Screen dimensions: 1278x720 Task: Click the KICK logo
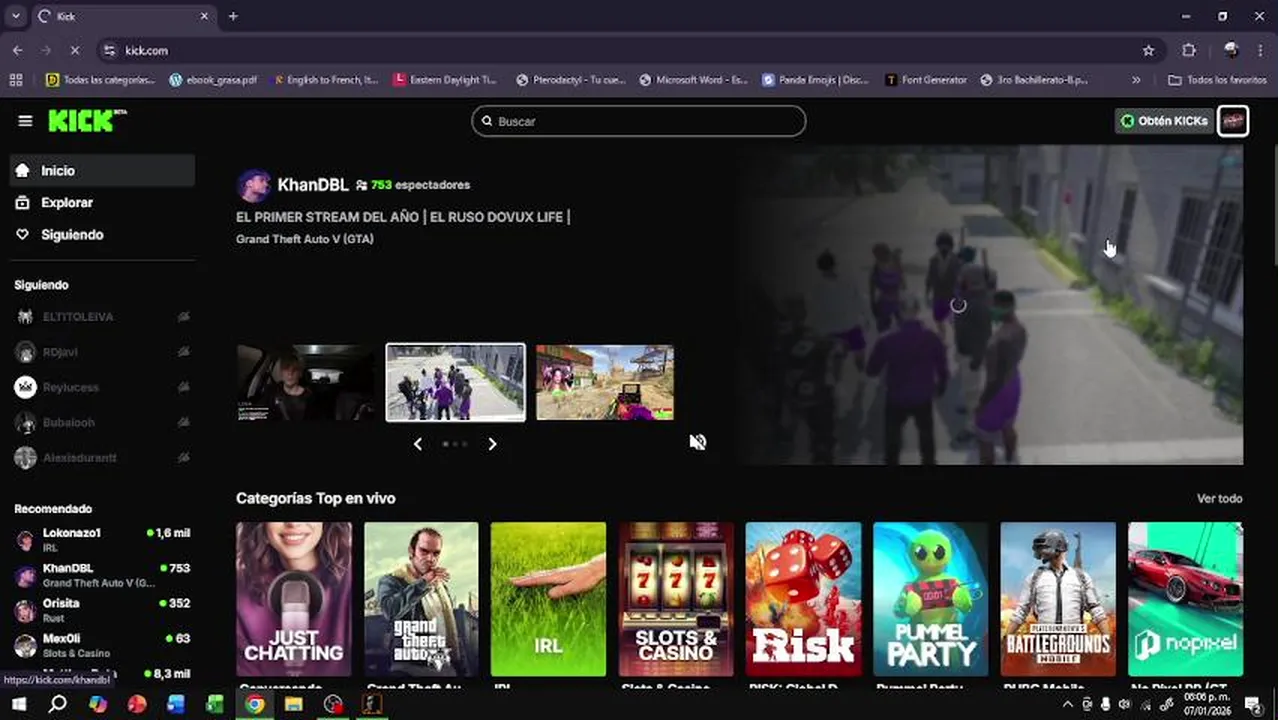pyautogui.click(x=87, y=120)
